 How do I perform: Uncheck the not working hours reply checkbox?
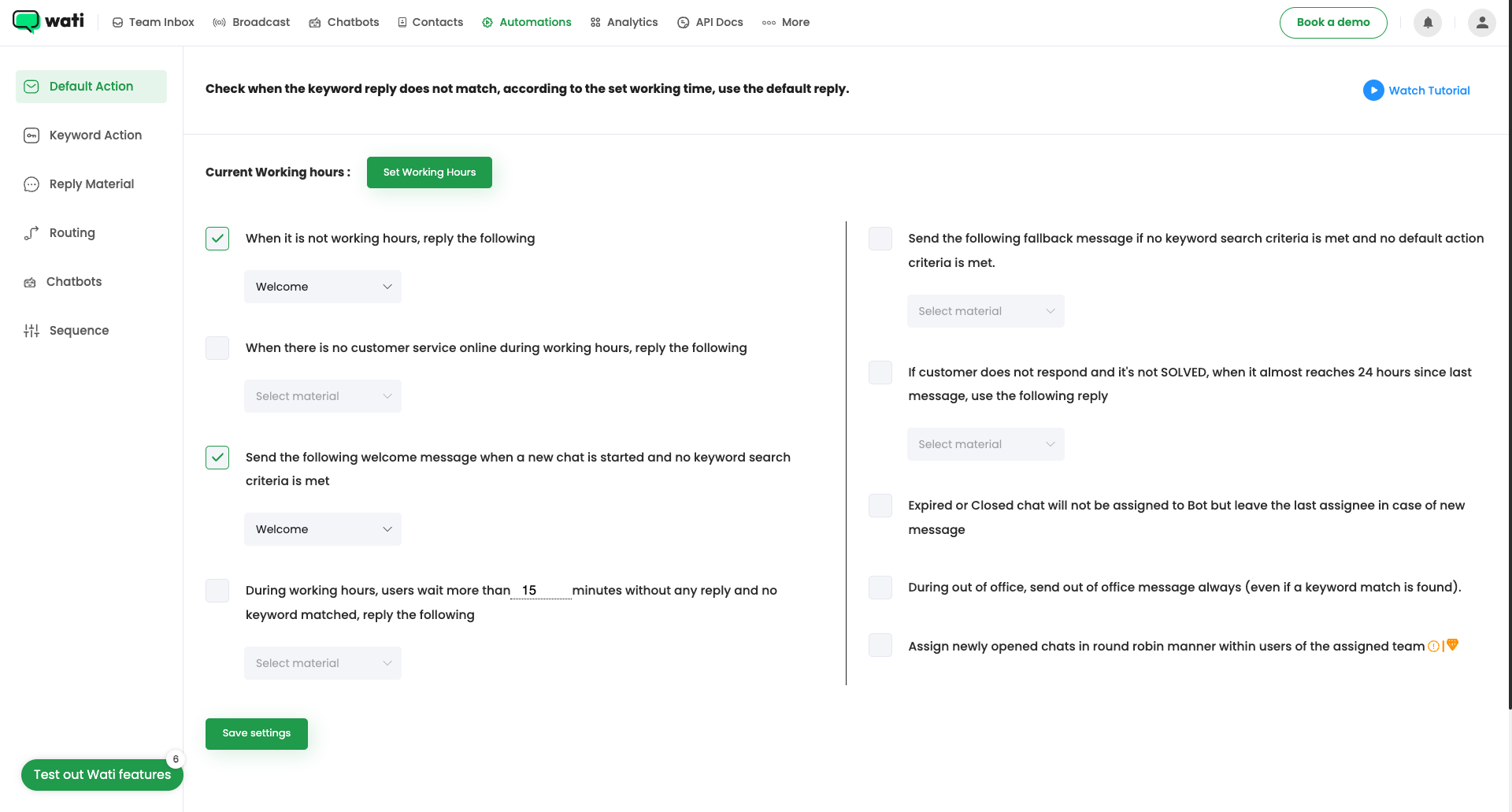[x=217, y=239]
